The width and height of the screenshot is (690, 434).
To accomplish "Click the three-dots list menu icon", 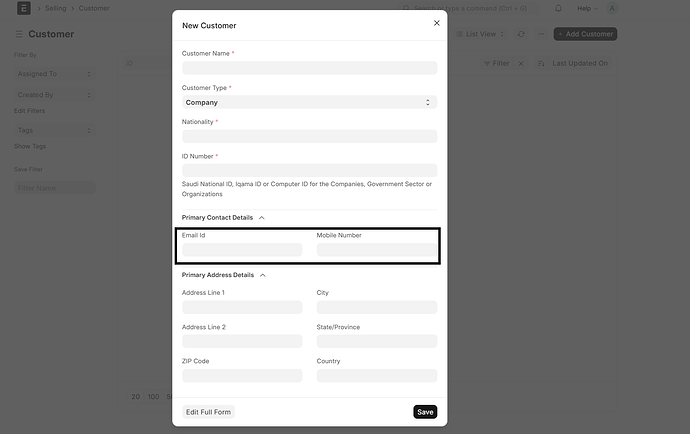I will (x=542, y=34).
